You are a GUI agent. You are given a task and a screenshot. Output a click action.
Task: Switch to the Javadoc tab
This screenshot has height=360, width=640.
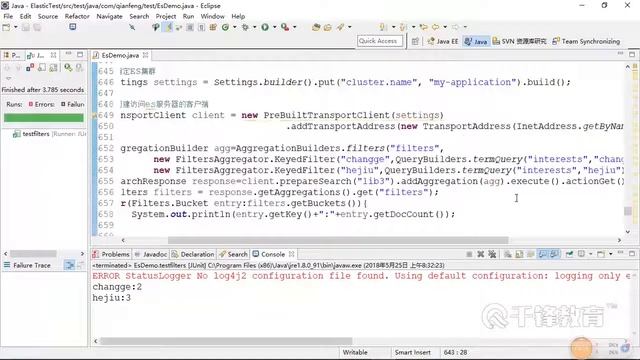coord(151,254)
